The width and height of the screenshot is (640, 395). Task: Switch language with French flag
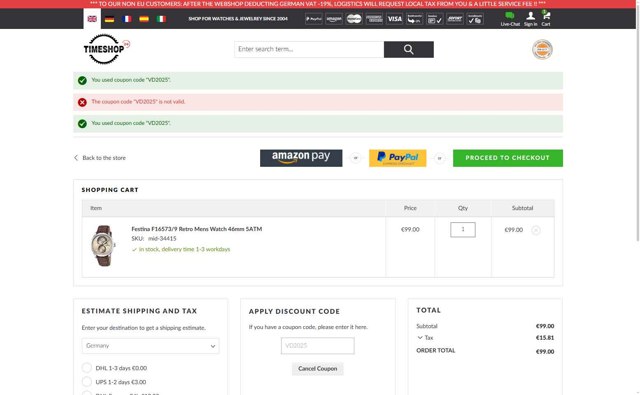(x=127, y=19)
